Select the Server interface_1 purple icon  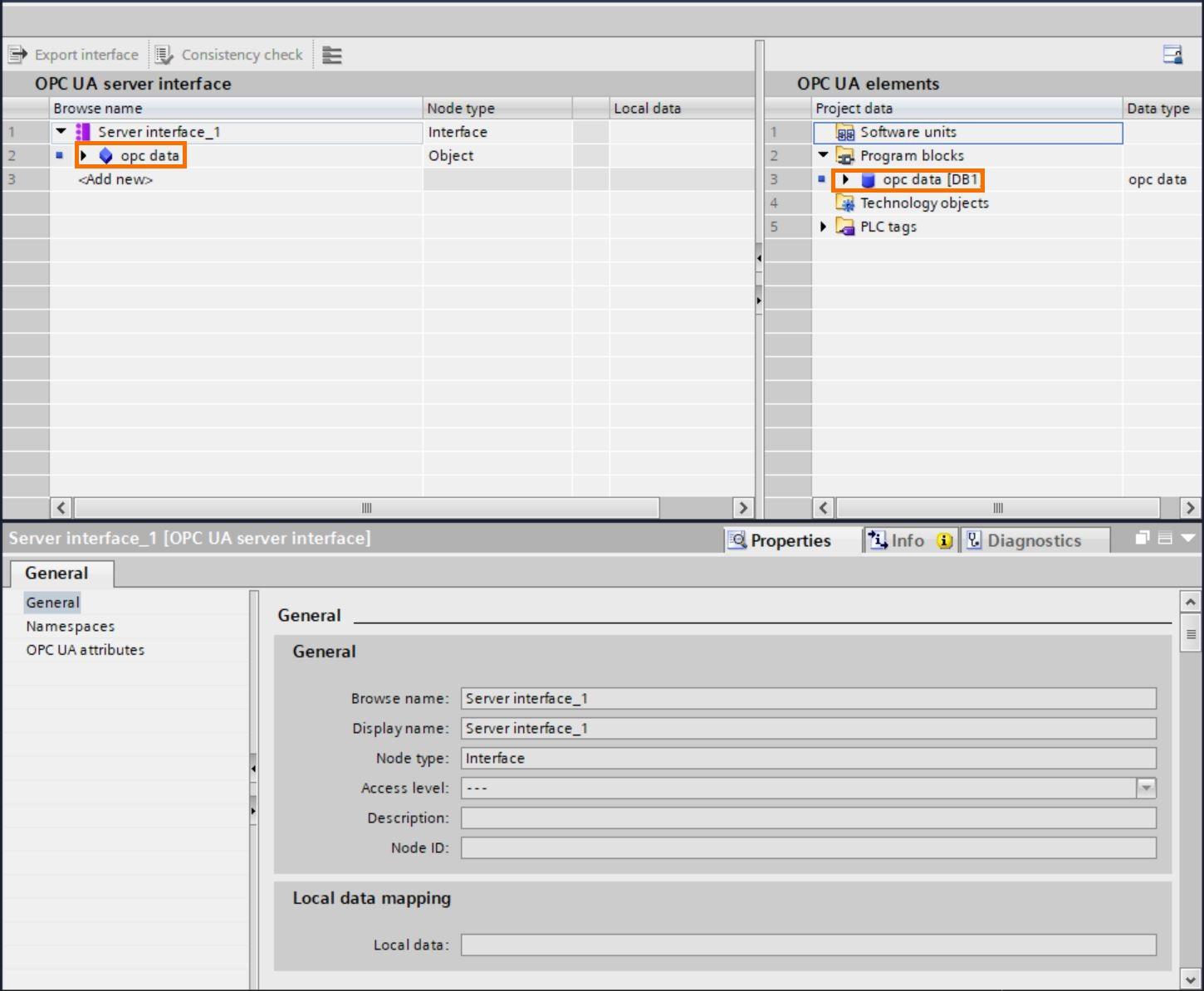[83, 132]
